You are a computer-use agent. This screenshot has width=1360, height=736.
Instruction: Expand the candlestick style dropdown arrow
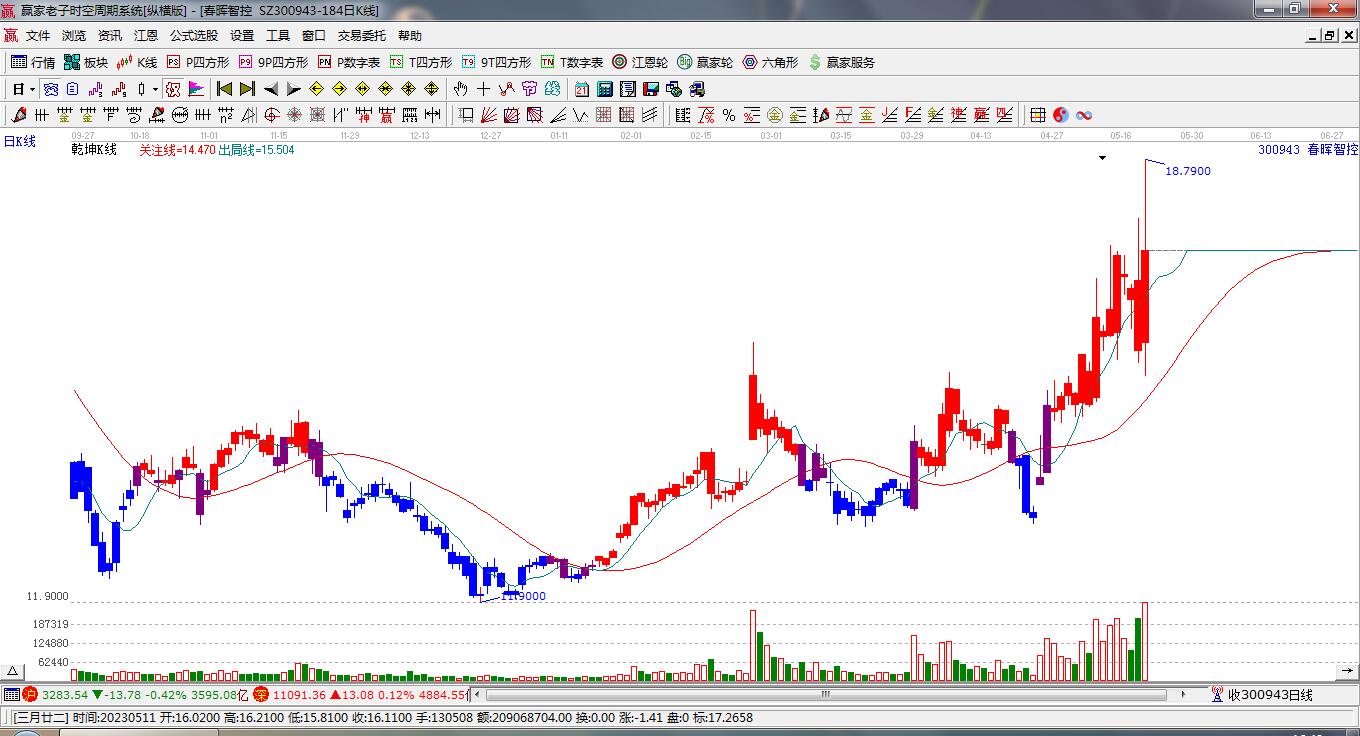click(155, 89)
